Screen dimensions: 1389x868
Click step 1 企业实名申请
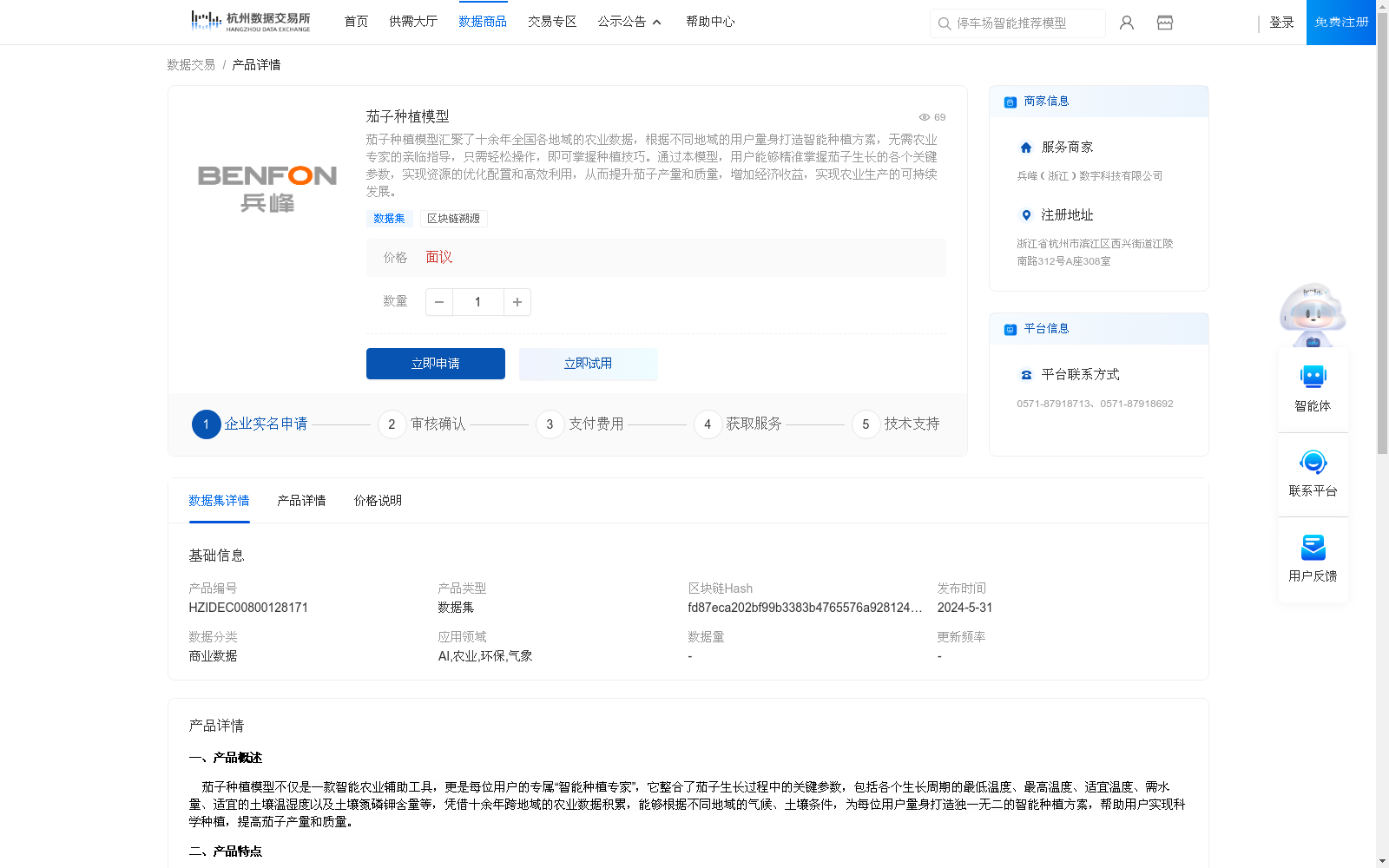pyautogui.click(x=250, y=424)
